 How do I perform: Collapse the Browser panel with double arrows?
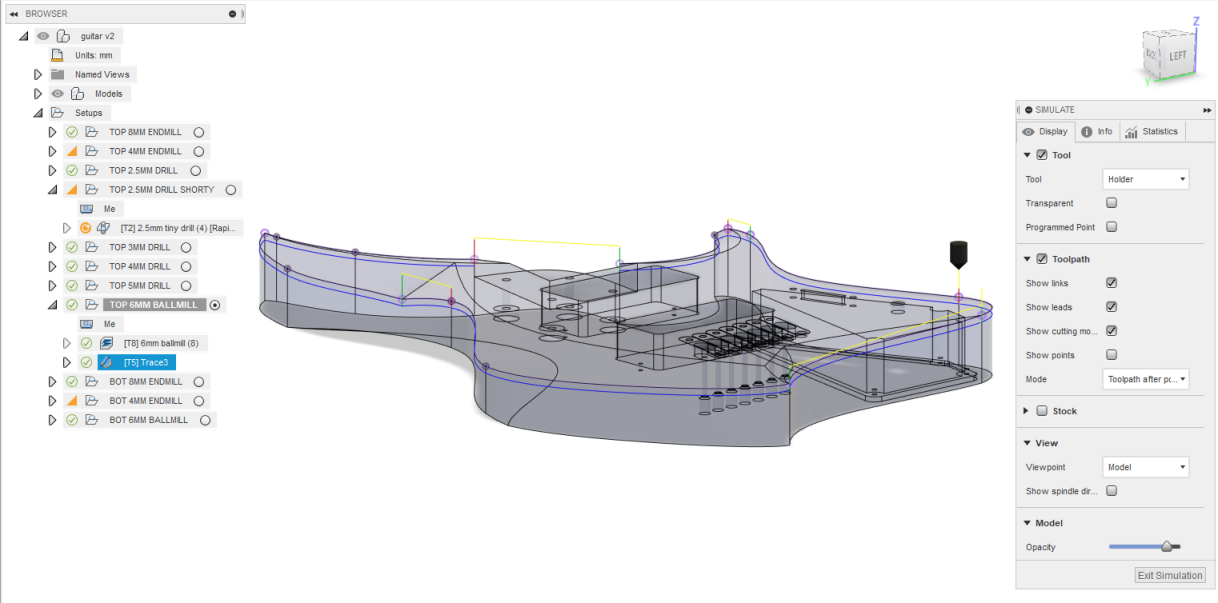click(x=14, y=14)
